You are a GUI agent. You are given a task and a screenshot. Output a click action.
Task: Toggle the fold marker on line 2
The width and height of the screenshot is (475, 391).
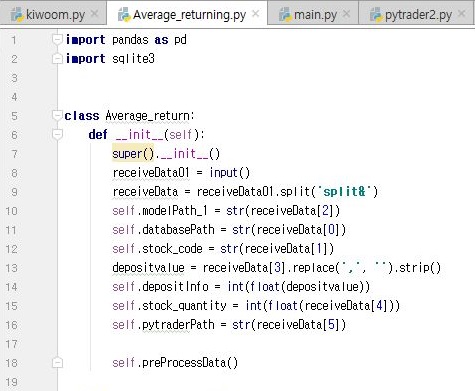(x=57, y=59)
